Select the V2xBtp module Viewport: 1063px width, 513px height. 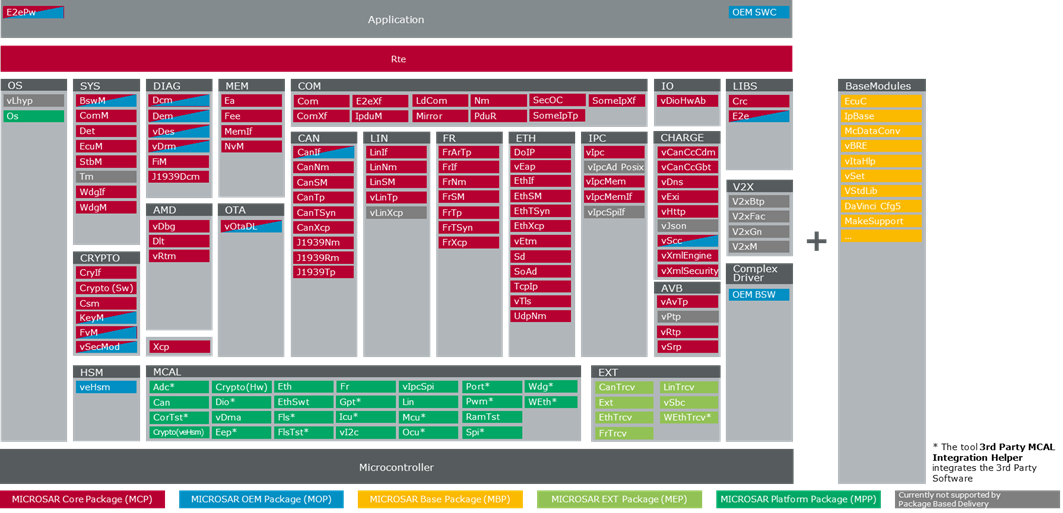click(759, 201)
